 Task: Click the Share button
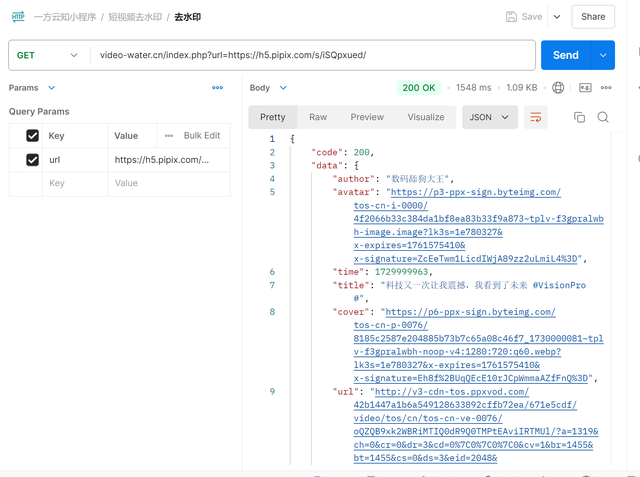tap(593, 16)
